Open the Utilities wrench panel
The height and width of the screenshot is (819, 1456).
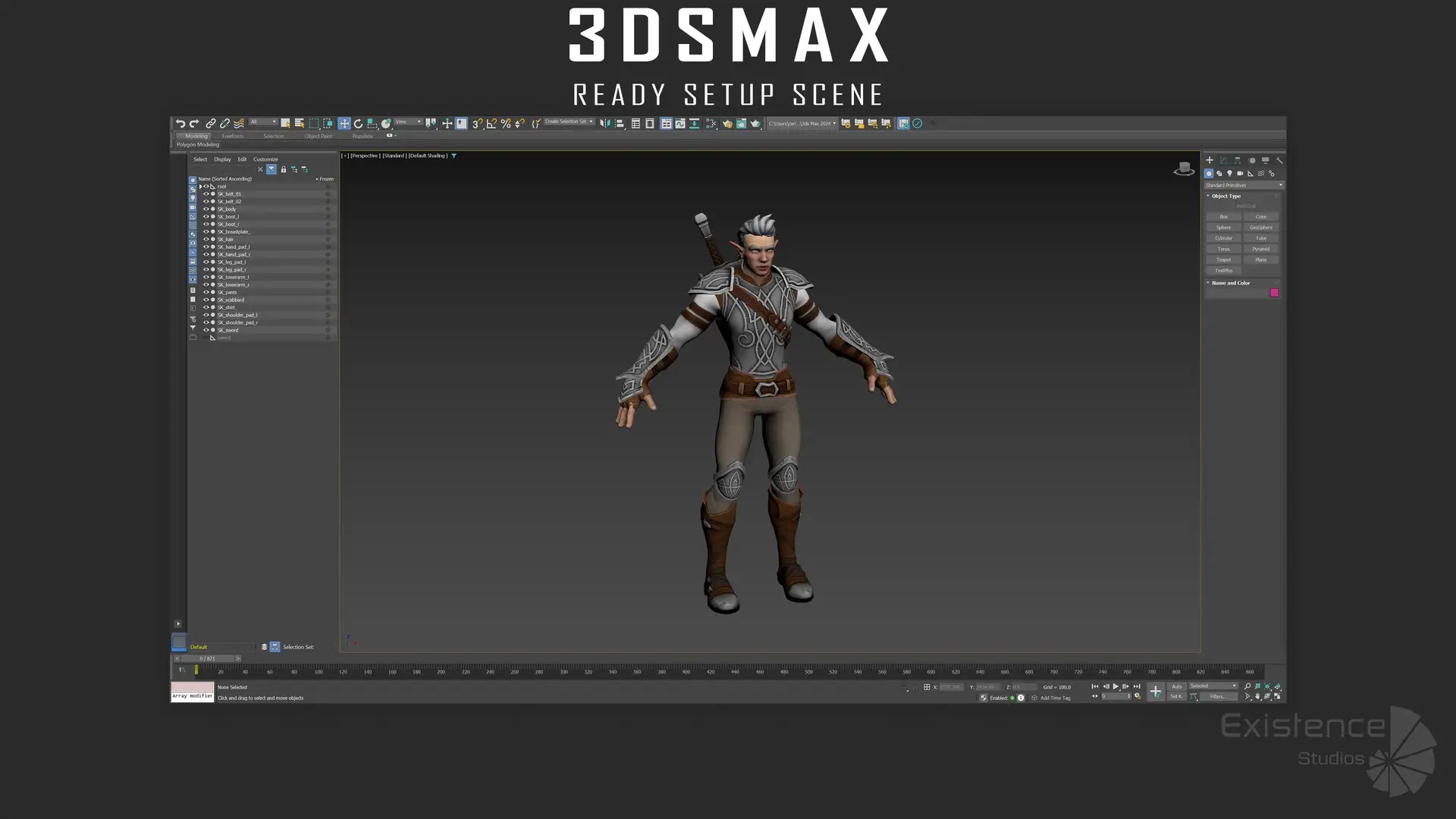1279,161
